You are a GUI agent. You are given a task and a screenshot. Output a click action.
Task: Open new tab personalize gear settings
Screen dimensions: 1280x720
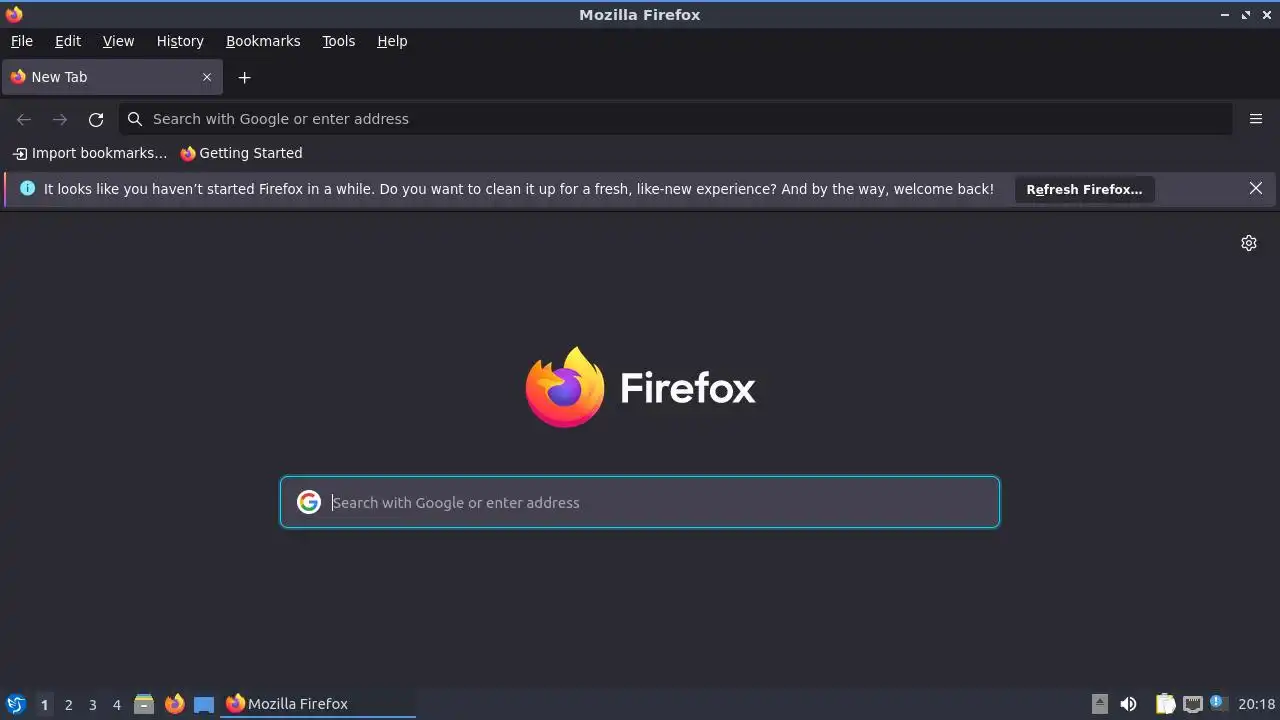(x=1249, y=243)
